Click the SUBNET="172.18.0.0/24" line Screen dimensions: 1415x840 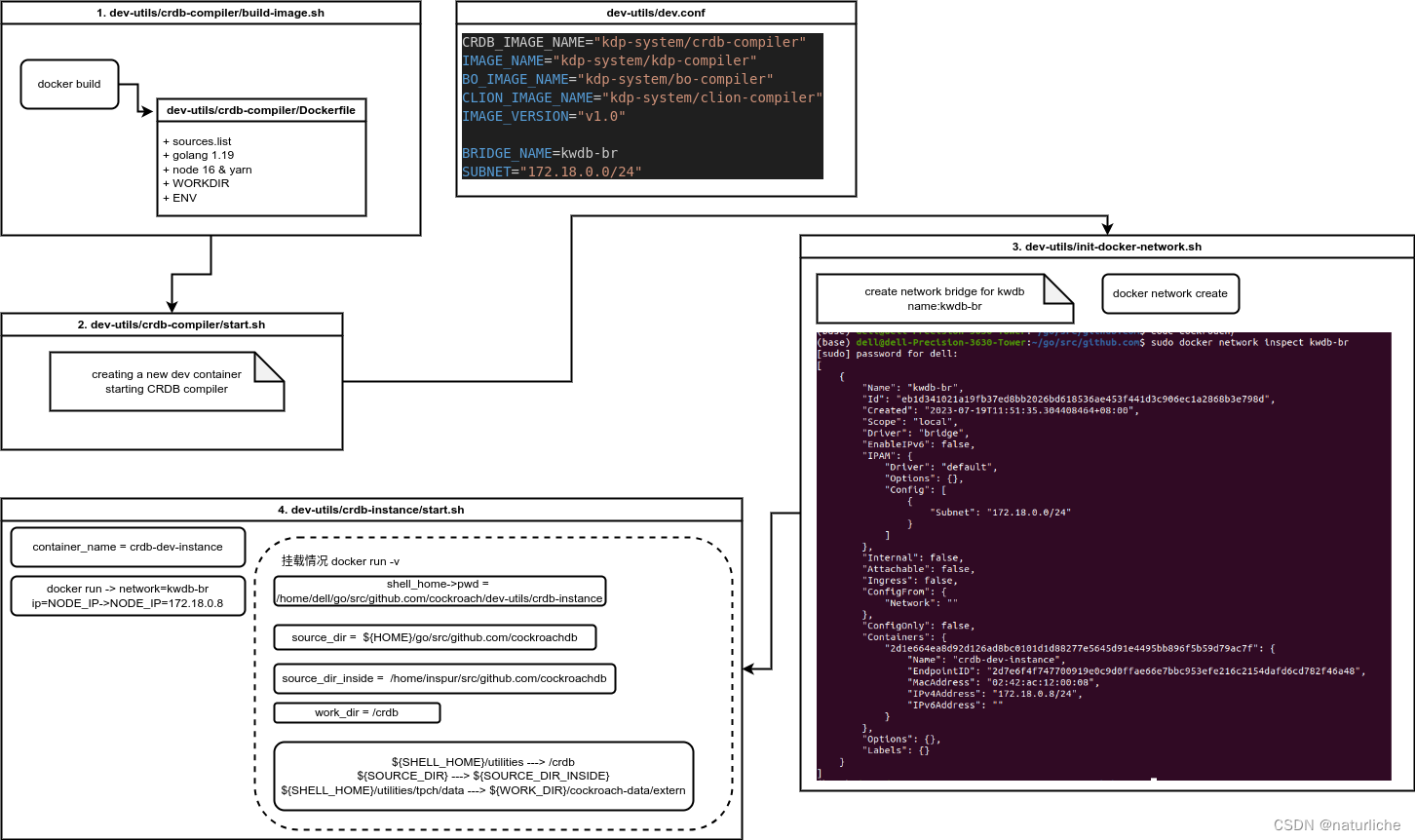pos(552,172)
